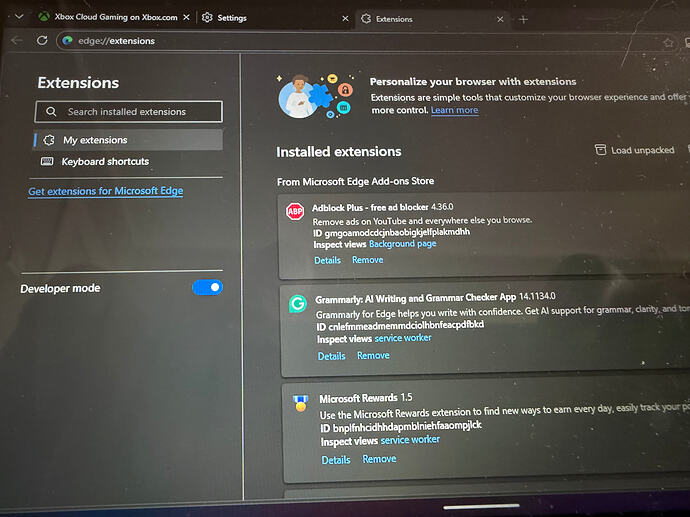
Task: Click the My extensions puzzle icon
Action: point(49,140)
